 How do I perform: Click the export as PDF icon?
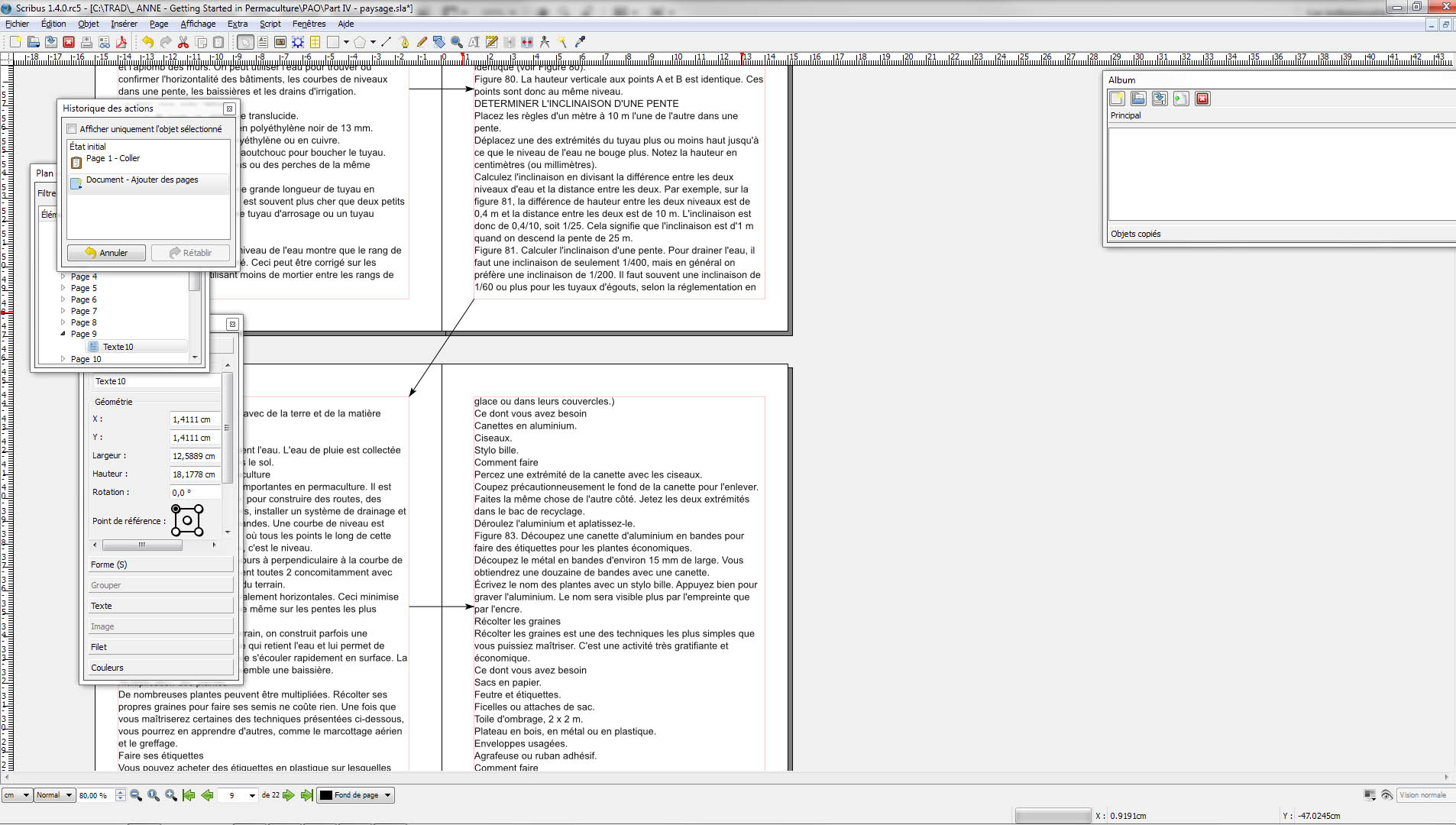click(x=121, y=42)
